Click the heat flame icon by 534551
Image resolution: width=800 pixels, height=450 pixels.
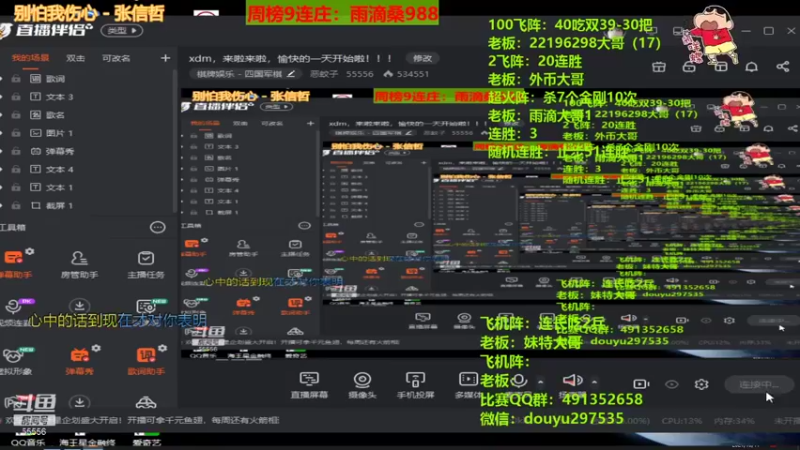388,74
